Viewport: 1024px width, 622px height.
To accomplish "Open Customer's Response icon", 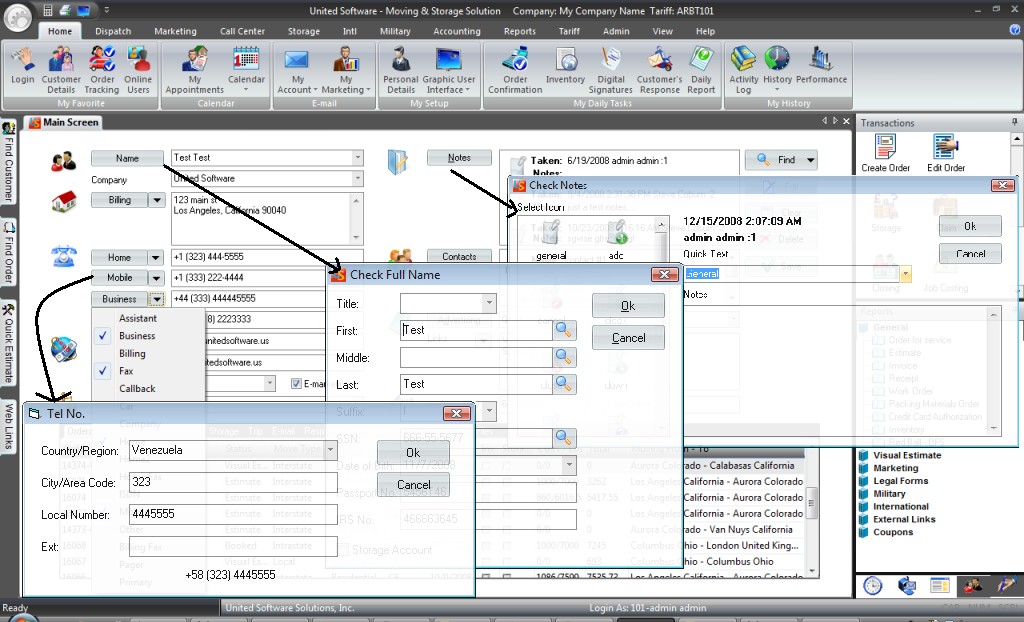I will pyautogui.click(x=660, y=70).
